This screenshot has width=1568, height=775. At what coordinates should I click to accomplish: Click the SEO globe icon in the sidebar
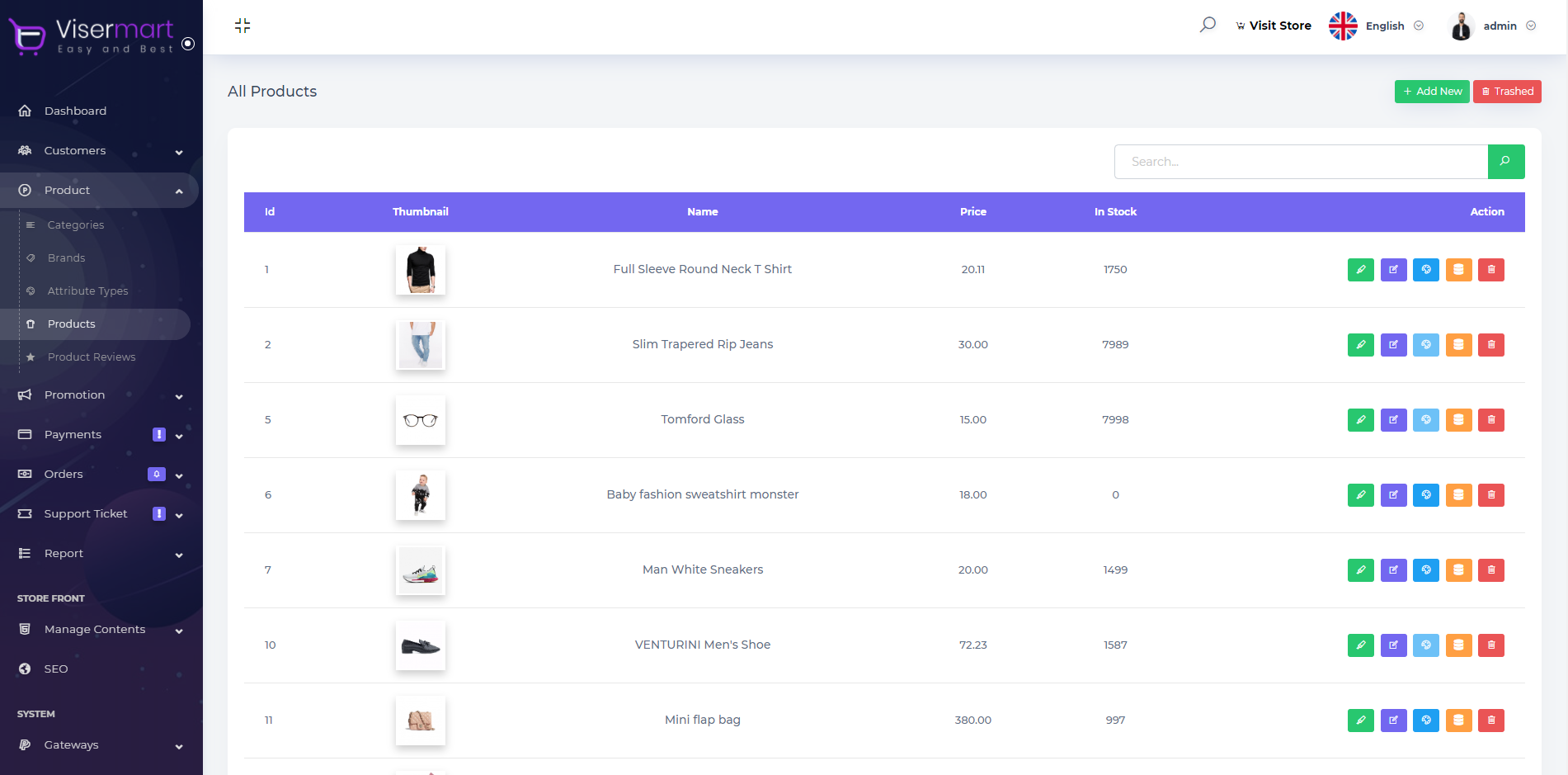coord(25,669)
